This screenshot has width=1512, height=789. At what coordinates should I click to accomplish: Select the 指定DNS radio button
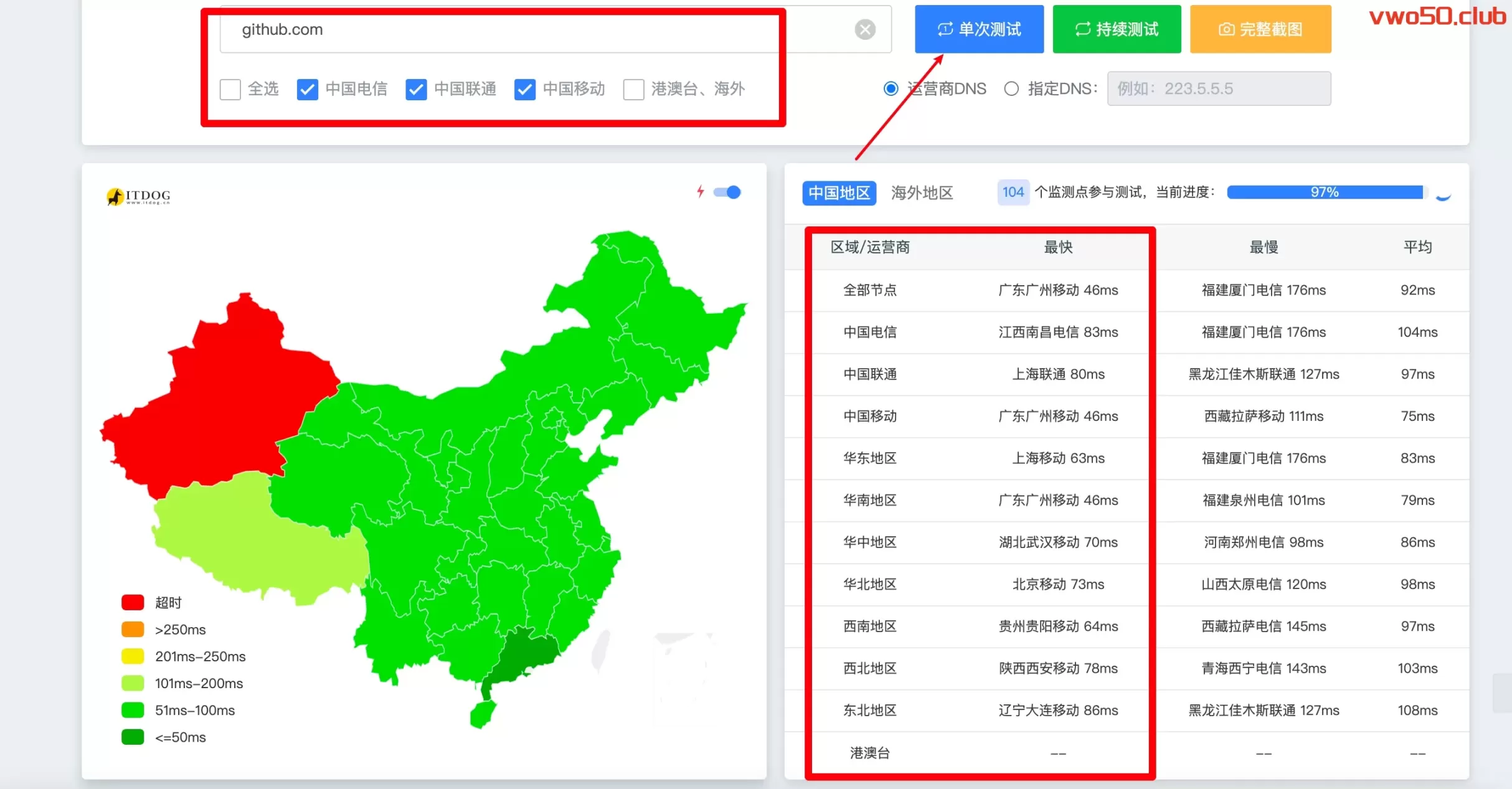[1011, 88]
